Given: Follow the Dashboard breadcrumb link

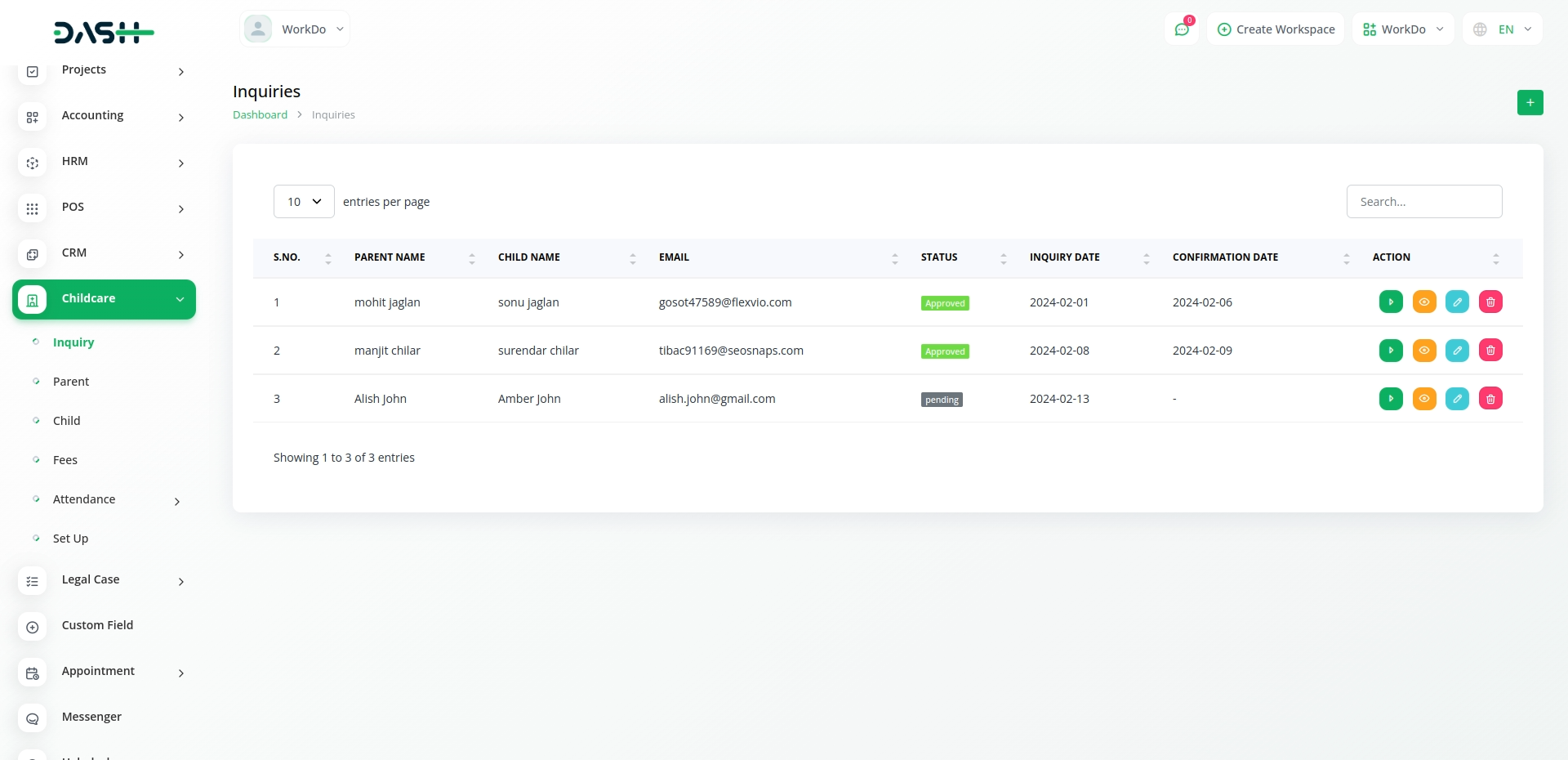Looking at the screenshot, I should point(260,115).
